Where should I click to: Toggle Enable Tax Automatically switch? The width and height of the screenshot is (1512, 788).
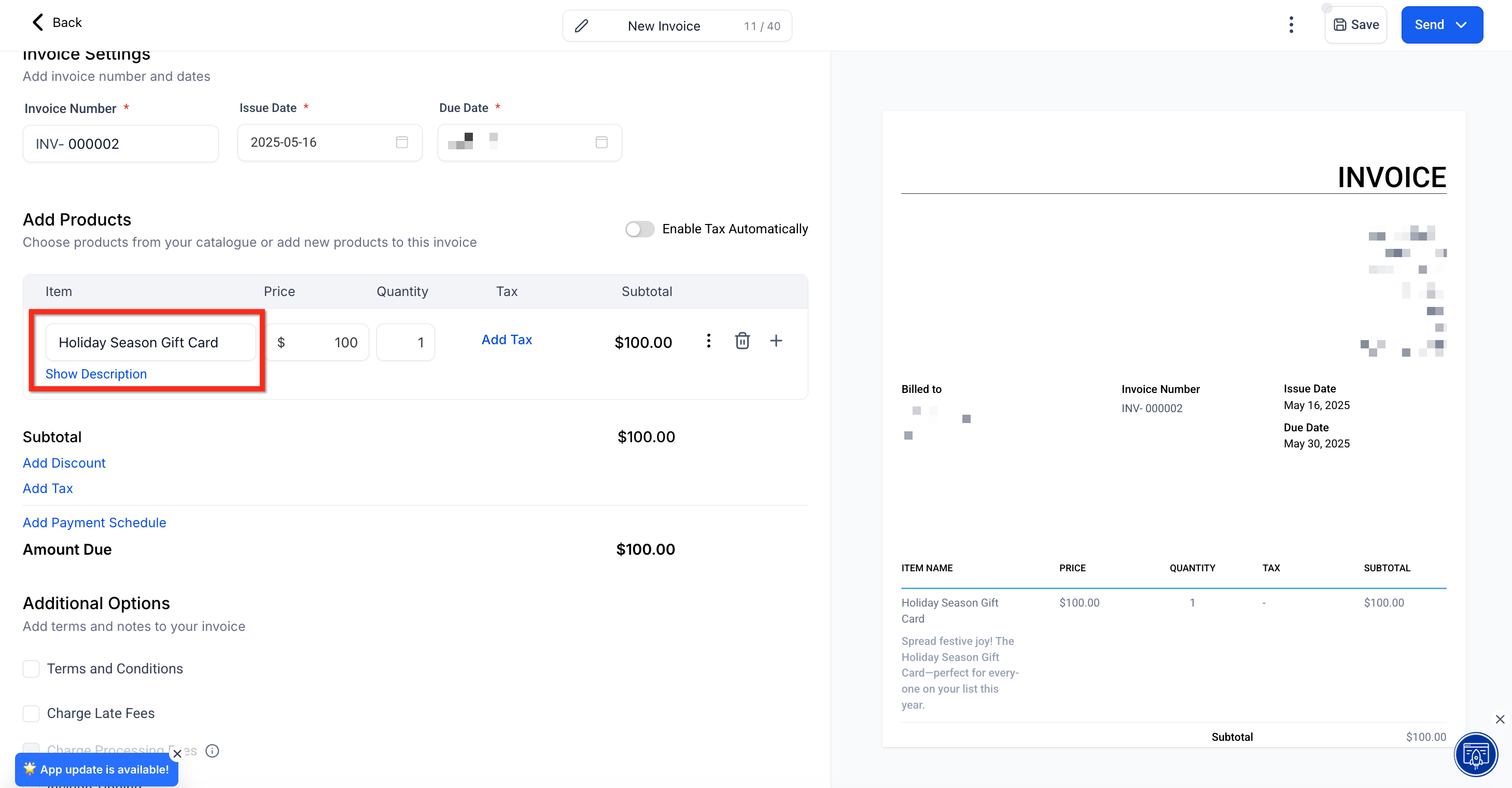coord(639,229)
